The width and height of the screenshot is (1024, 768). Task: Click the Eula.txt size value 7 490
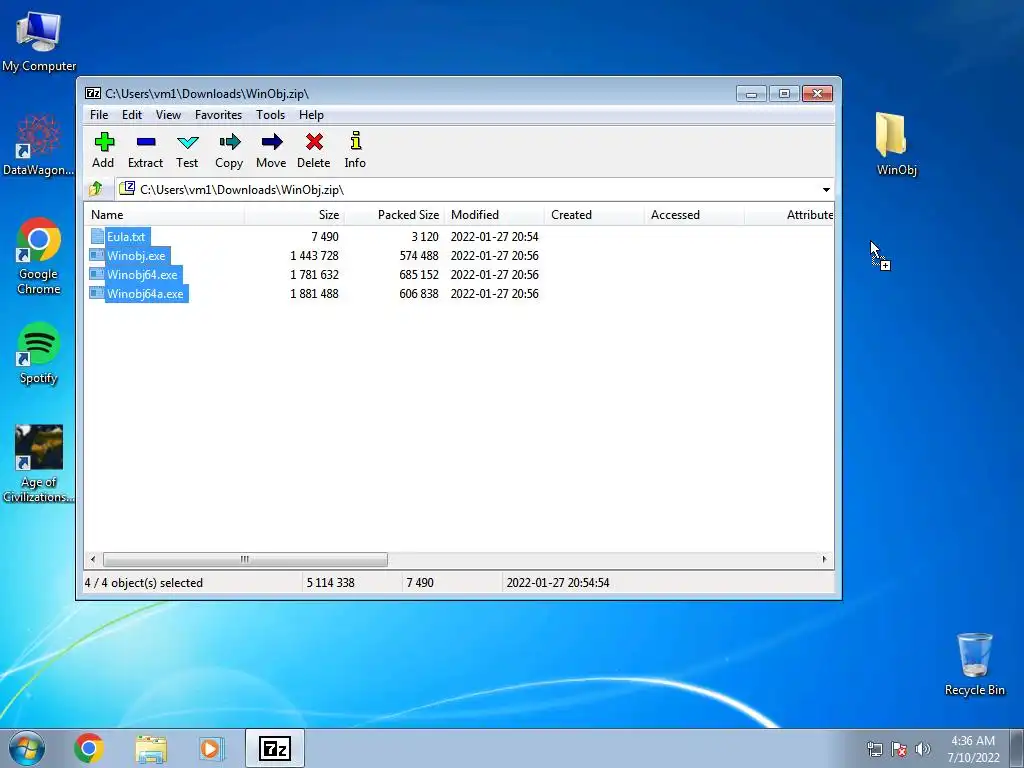325,236
